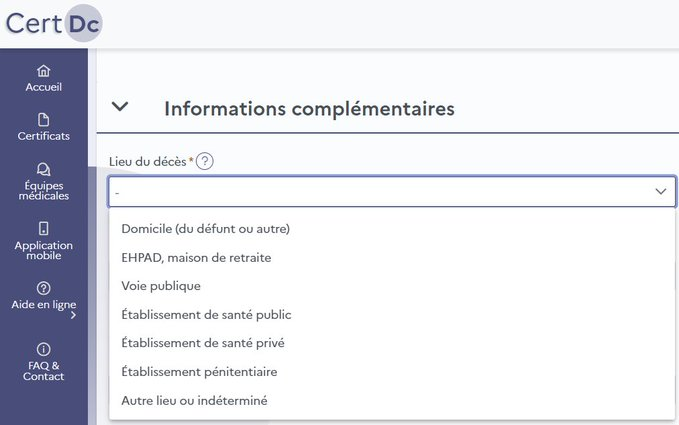
Task: Click the CertDc logo
Action: (x=53, y=23)
